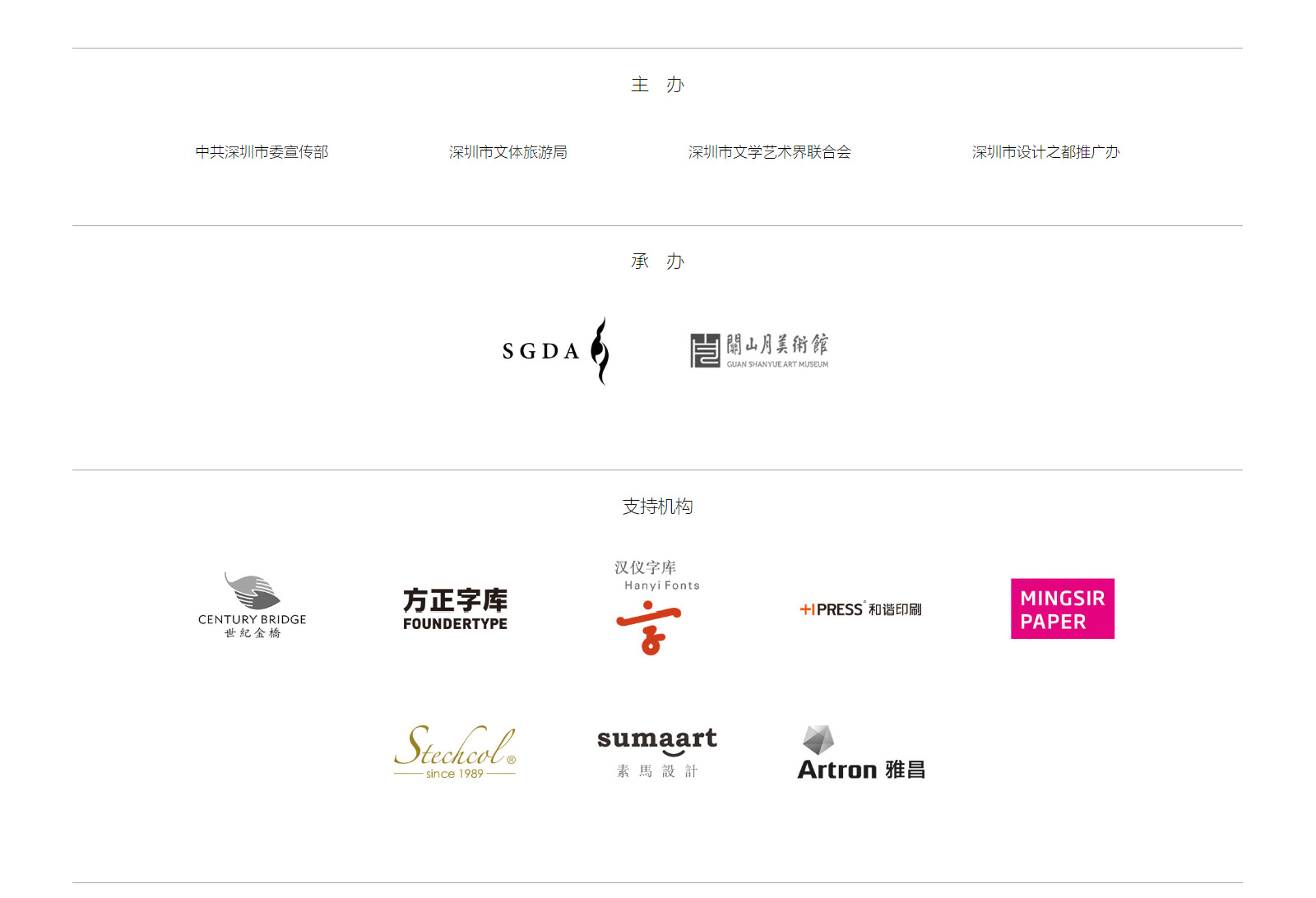
Task: Click 深圳市文体旅游局 text
Action: pos(507,152)
